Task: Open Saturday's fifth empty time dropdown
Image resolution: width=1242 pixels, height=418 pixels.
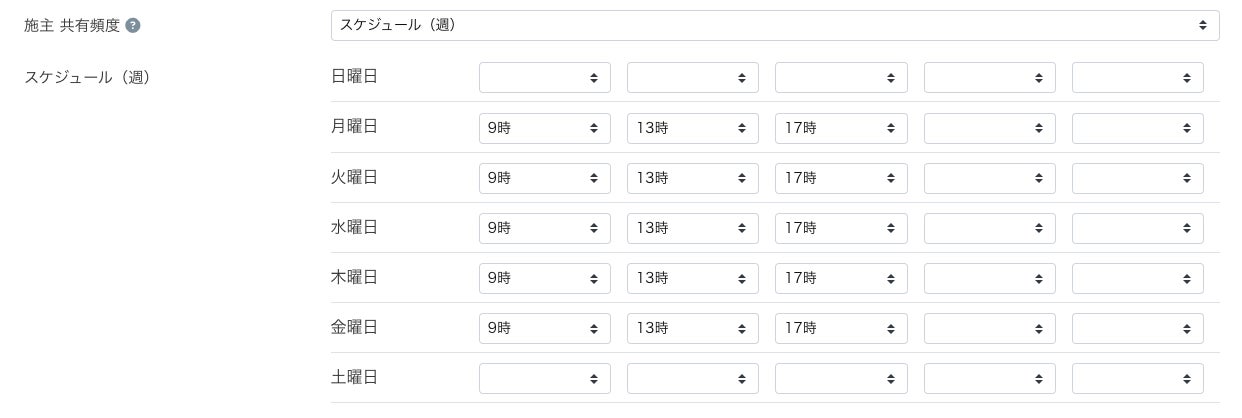Action: click(x=1137, y=378)
